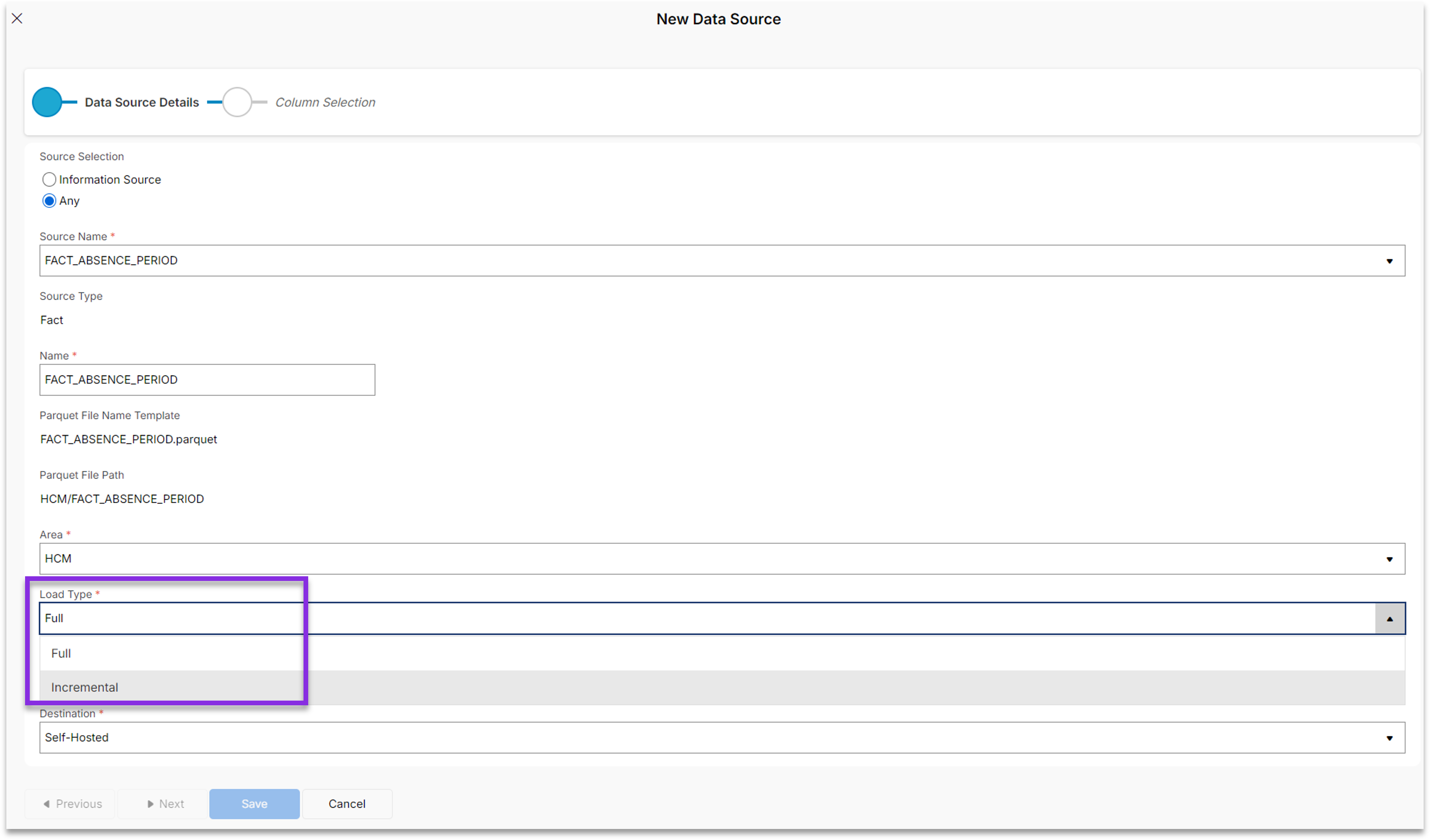The width and height of the screenshot is (1430, 840).
Task: Open the Area dropdown showing HCM
Action: [x=722, y=559]
